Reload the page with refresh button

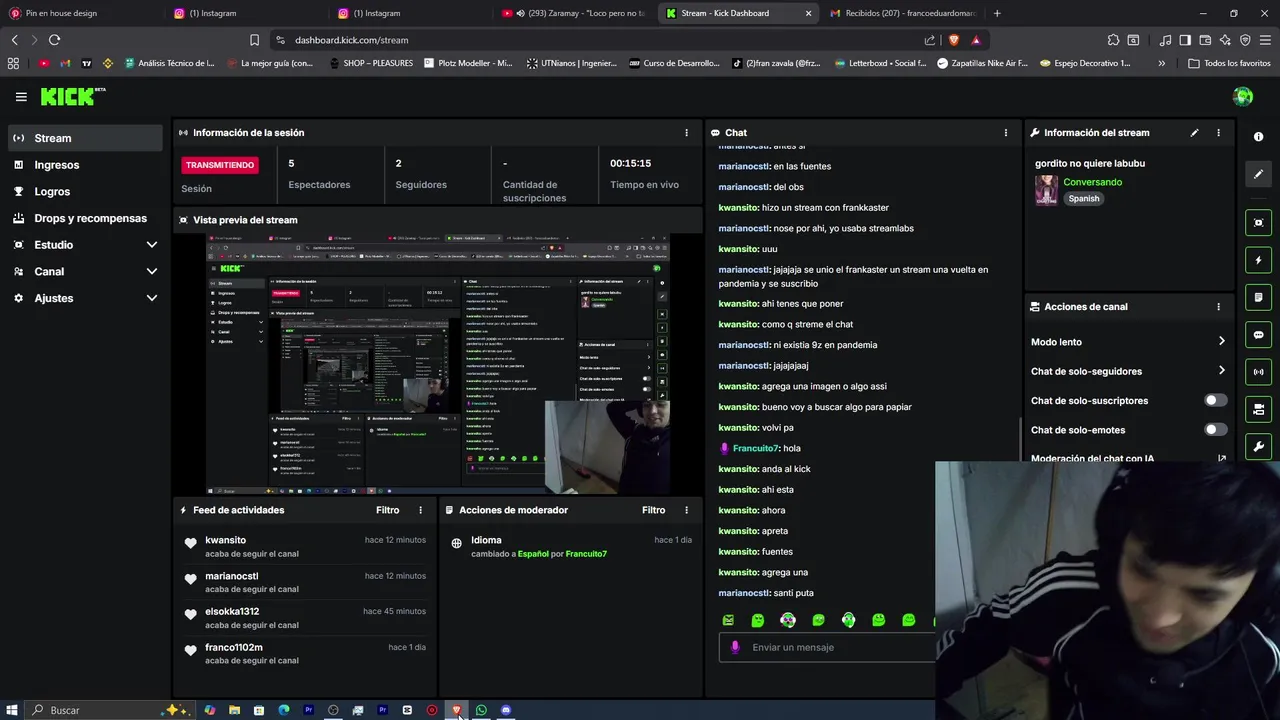pos(54,40)
